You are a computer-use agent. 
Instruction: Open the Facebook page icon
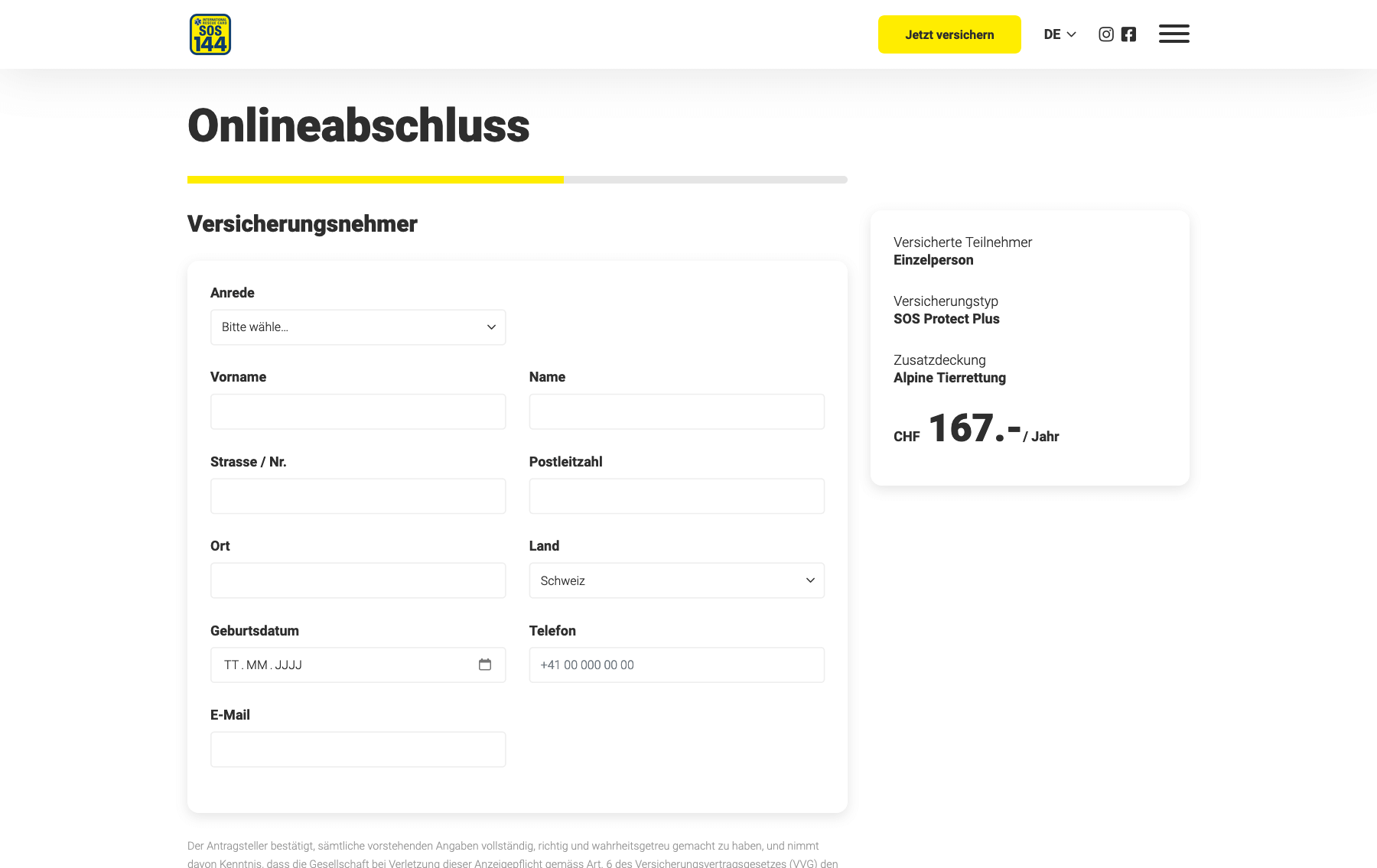(1128, 34)
